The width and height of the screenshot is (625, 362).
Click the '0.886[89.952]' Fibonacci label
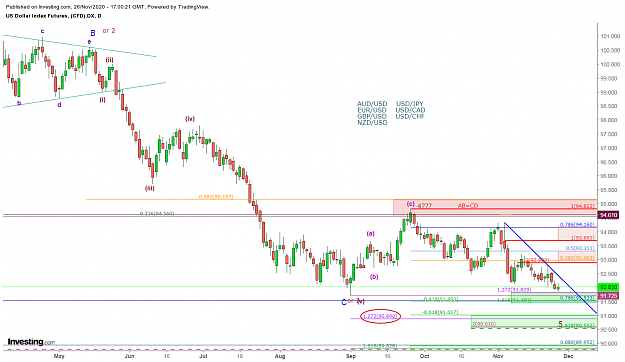tap(577, 342)
